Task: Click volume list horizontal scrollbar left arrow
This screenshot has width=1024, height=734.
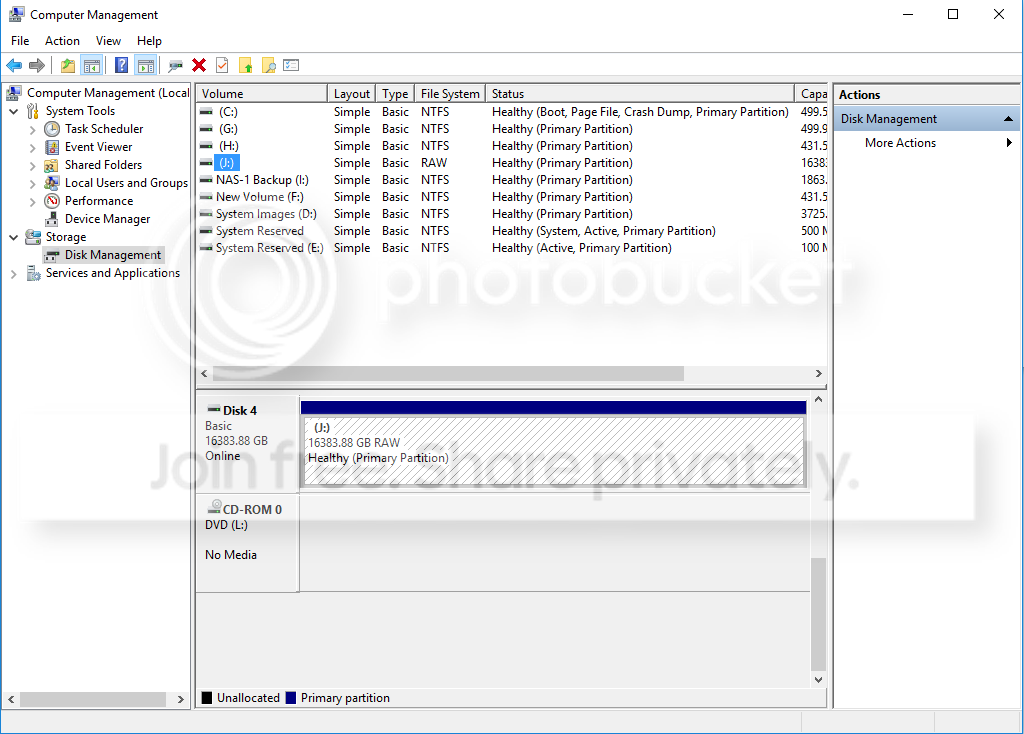Action: click(x=204, y=374)
